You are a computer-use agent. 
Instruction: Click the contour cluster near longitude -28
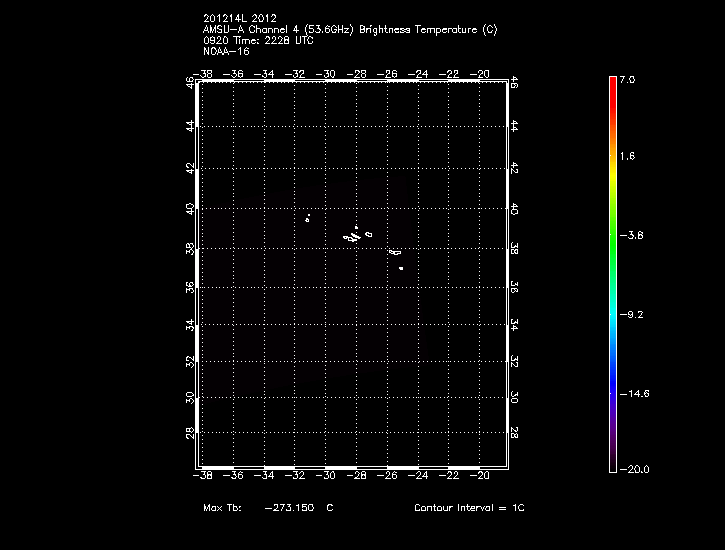(352, 236)
